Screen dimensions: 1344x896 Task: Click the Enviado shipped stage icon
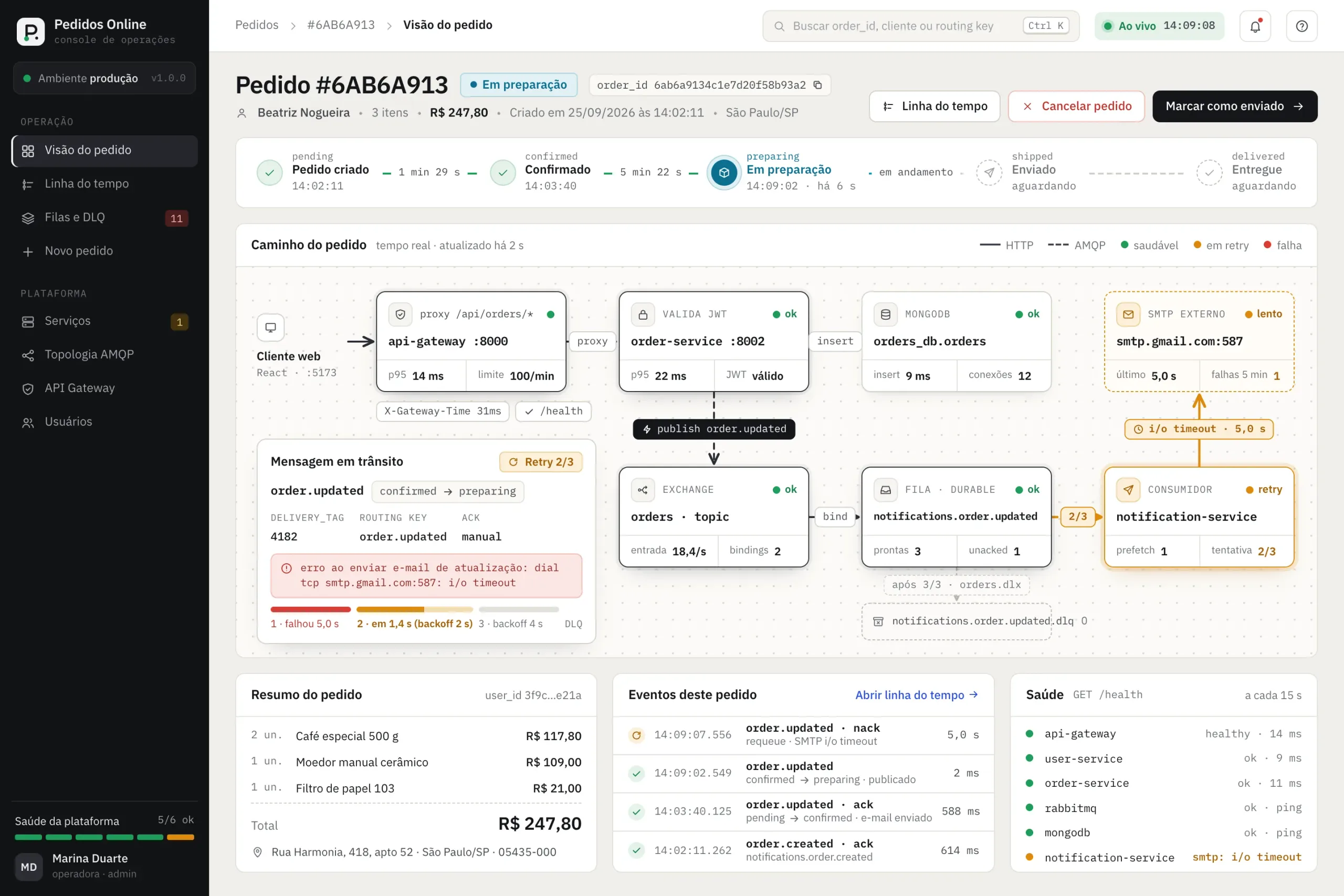[x=989, y=172]
